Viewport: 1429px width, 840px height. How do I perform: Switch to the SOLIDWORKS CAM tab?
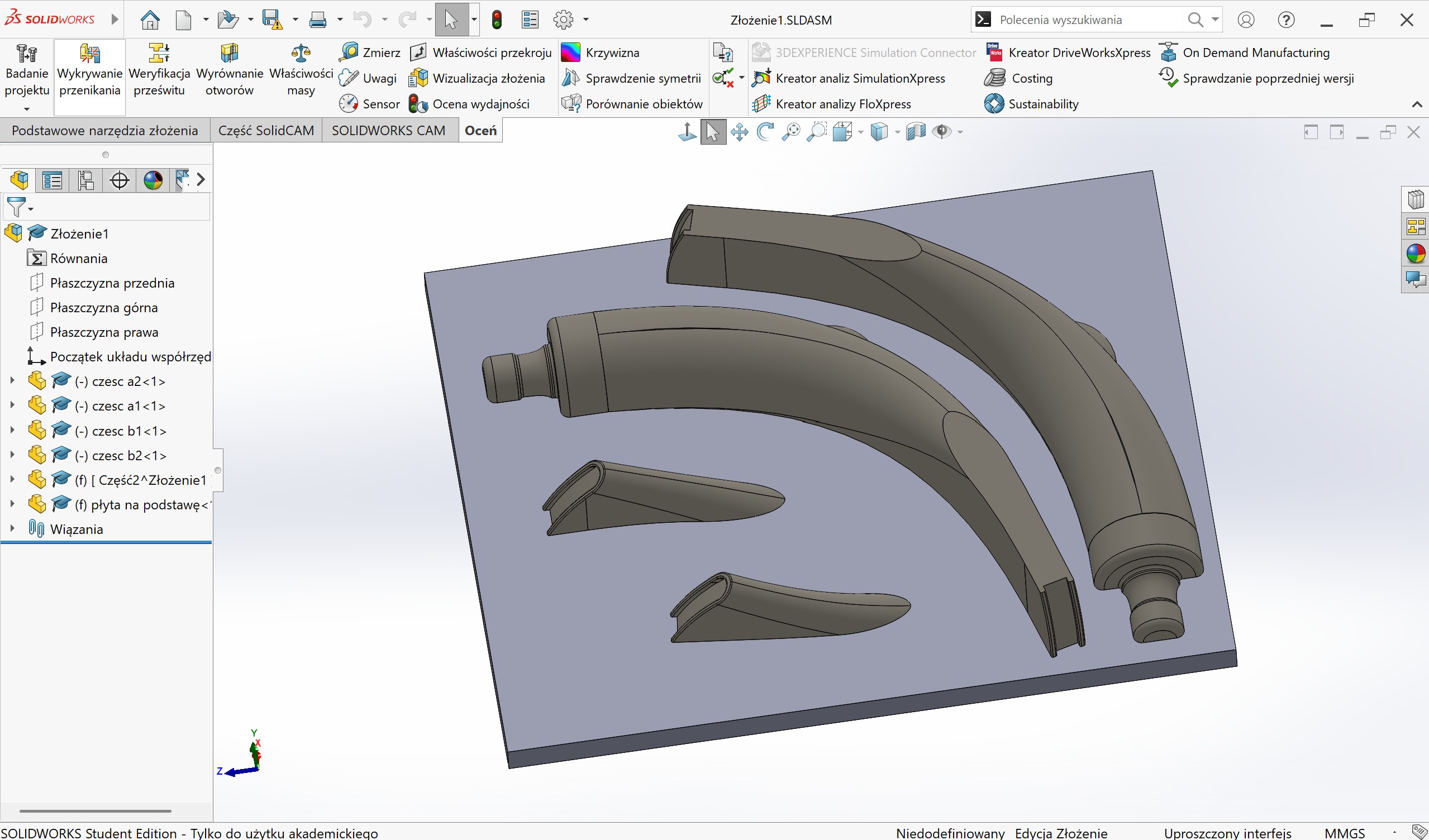click(x=388, y=131)
